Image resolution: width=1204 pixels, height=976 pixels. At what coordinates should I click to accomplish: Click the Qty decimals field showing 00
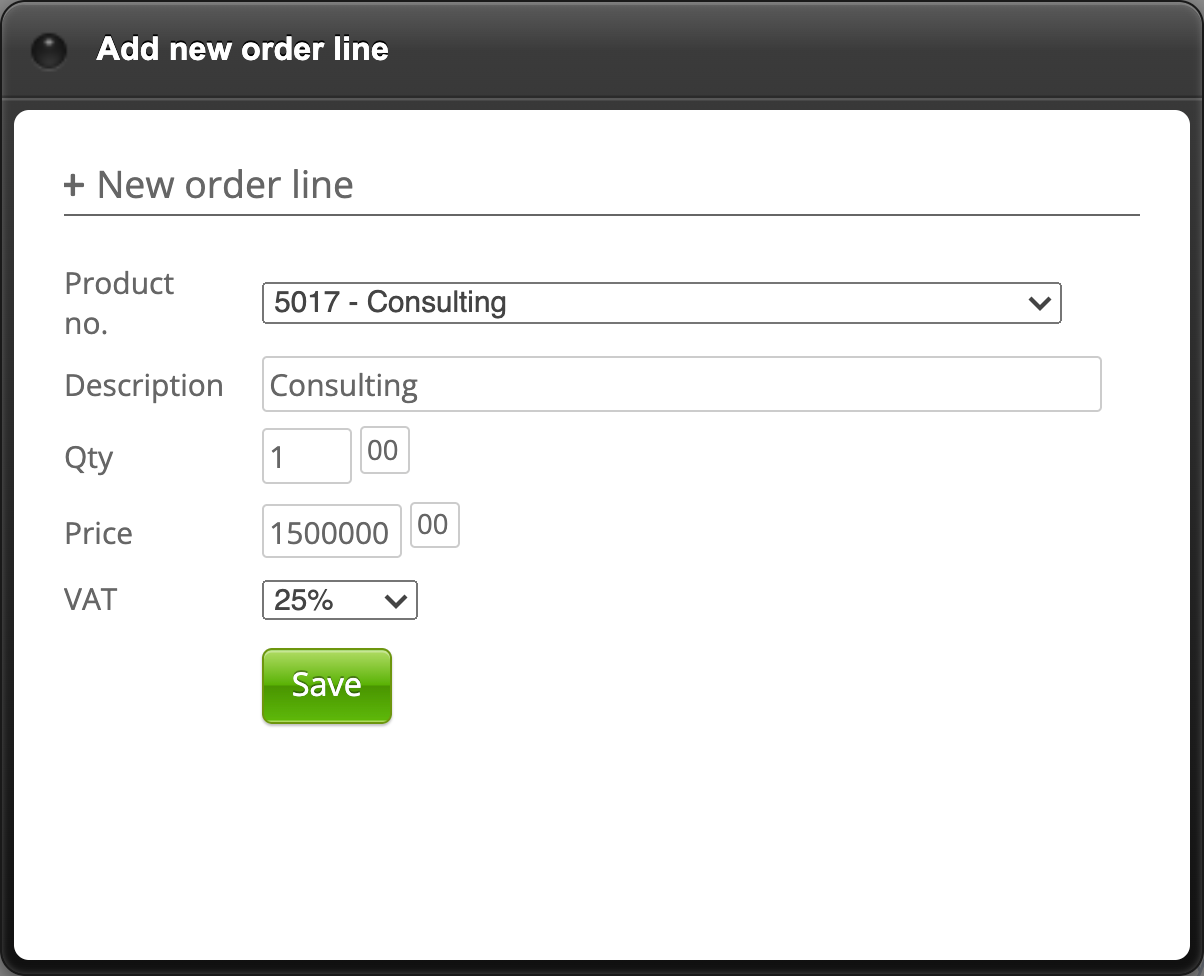(x=383, y=451)
